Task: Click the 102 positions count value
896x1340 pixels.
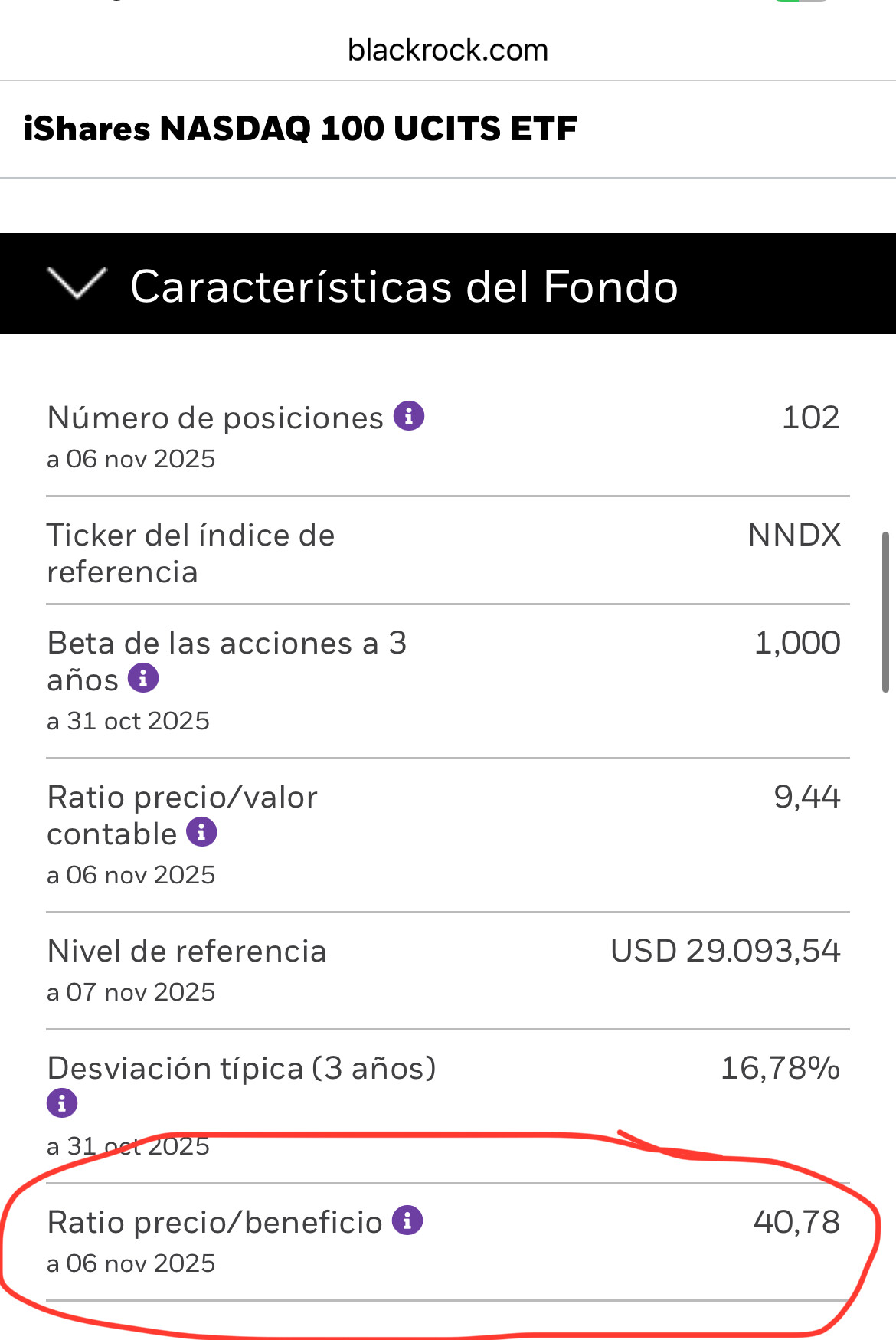Action: point(810,418)
